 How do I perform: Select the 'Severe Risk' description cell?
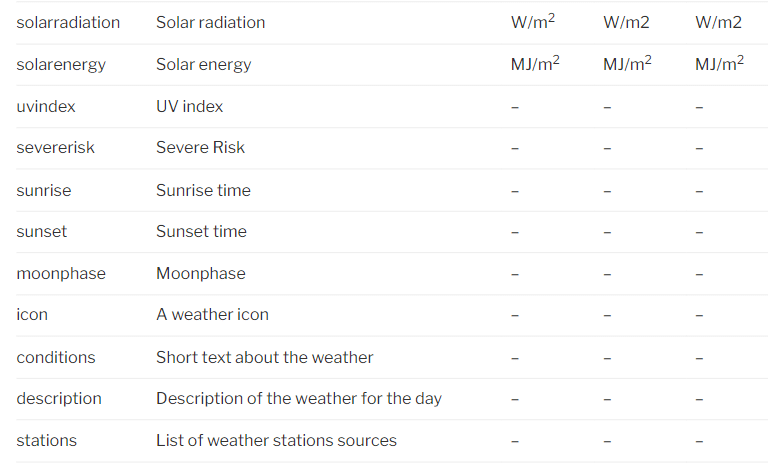pyautogui.click(x=200, y=148)
